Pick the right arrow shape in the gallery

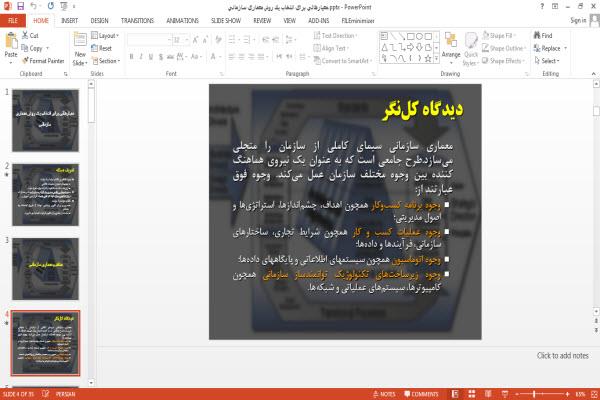click(x=411, y=47)
